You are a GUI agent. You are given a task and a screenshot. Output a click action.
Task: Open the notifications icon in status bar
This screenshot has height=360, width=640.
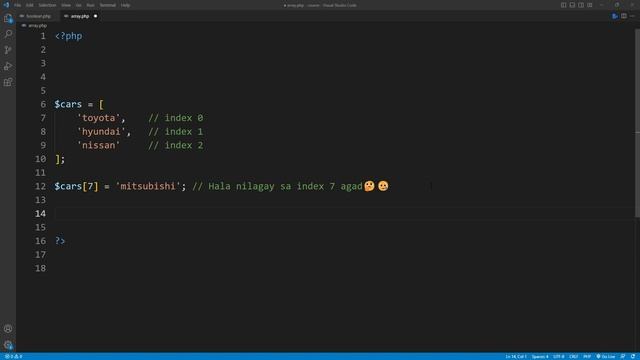pyautogui.click(x=633, y=356)
